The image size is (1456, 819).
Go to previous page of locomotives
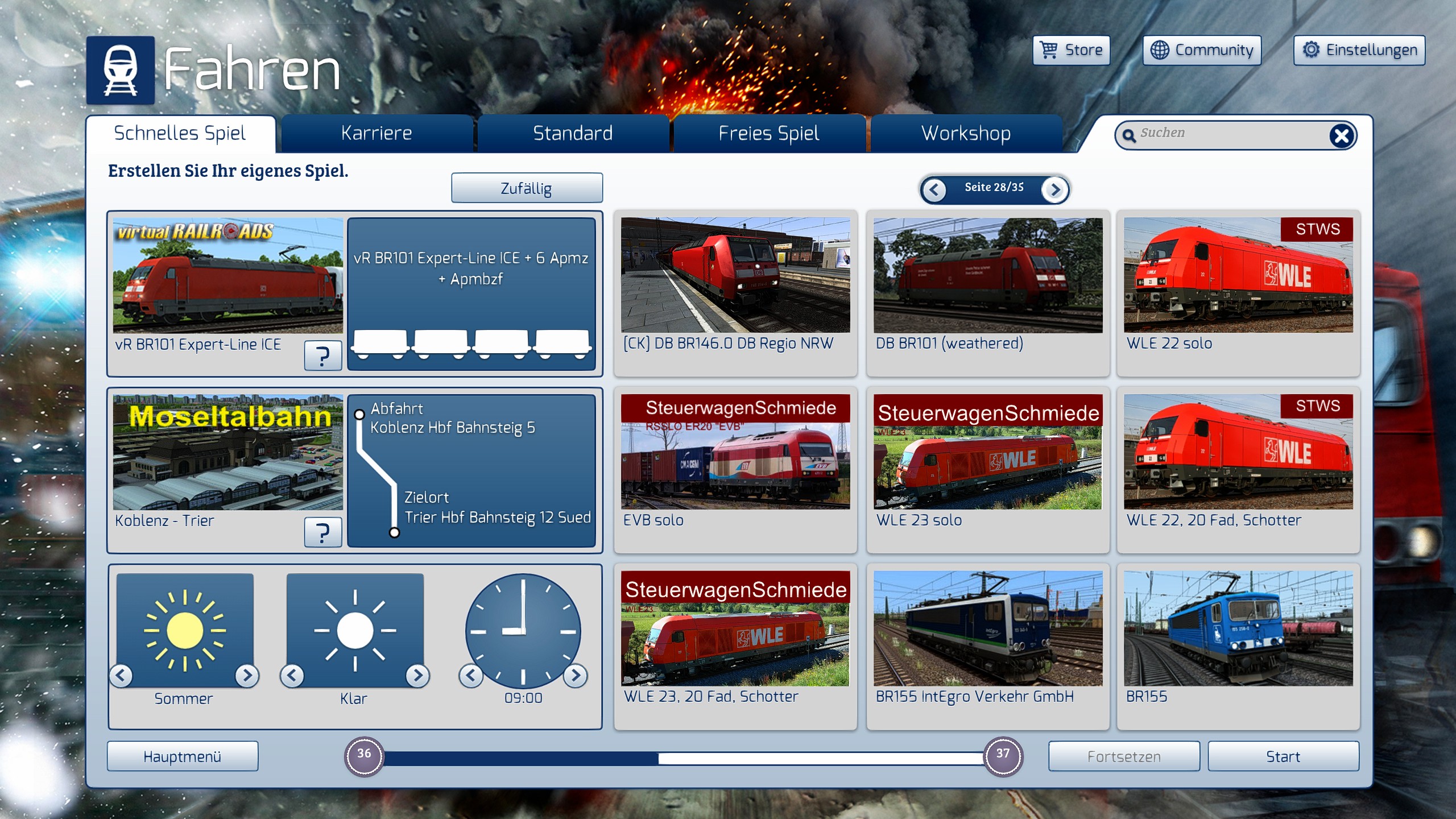point(934,189)
